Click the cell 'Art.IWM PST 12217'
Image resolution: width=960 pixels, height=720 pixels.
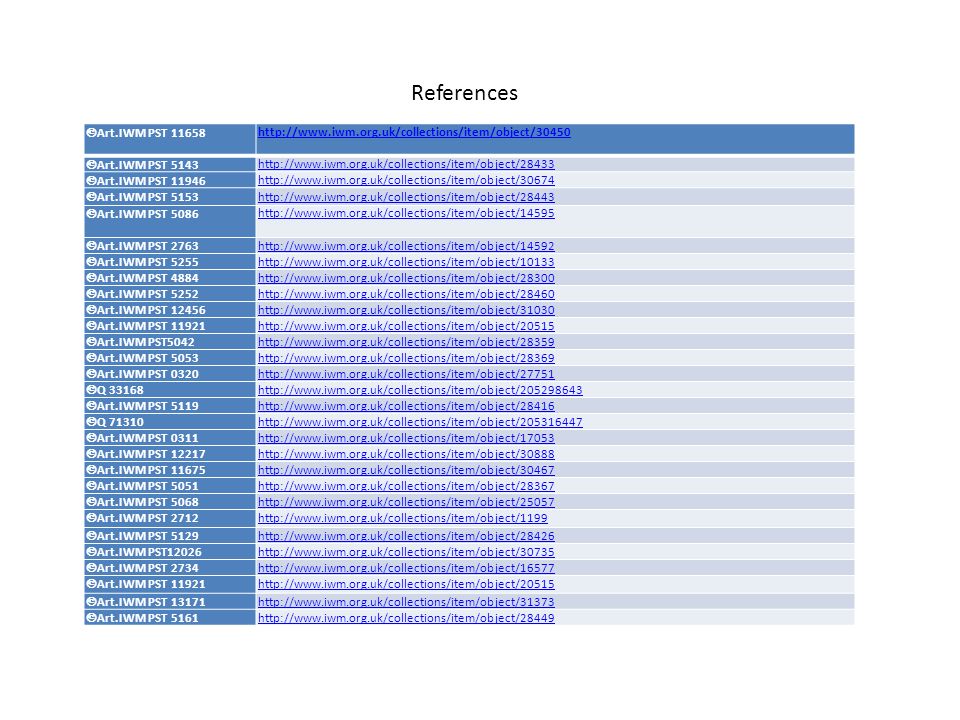click(170, 454)
